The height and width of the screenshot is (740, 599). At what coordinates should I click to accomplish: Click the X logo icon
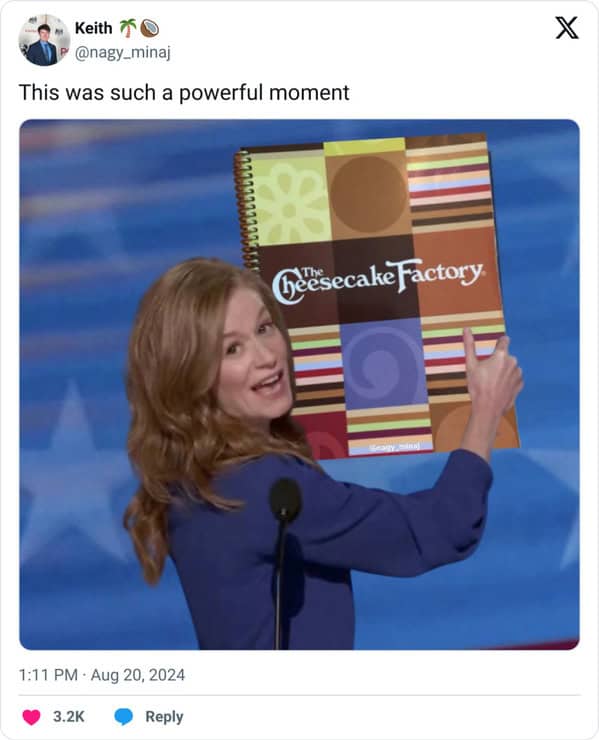[x=566, y=27]
